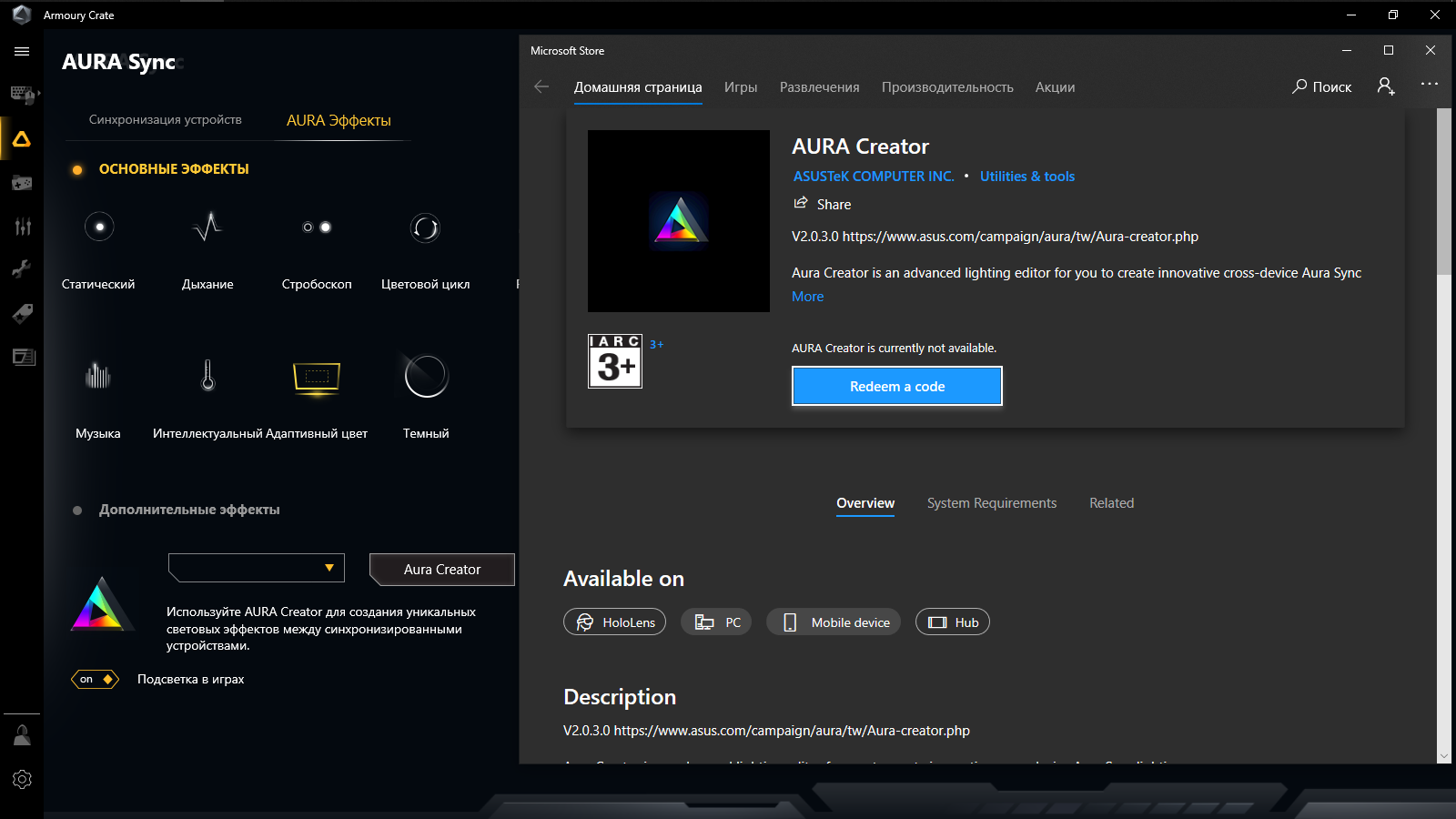Select the Breathing (Дыхание) effect icon

point(207,227)
